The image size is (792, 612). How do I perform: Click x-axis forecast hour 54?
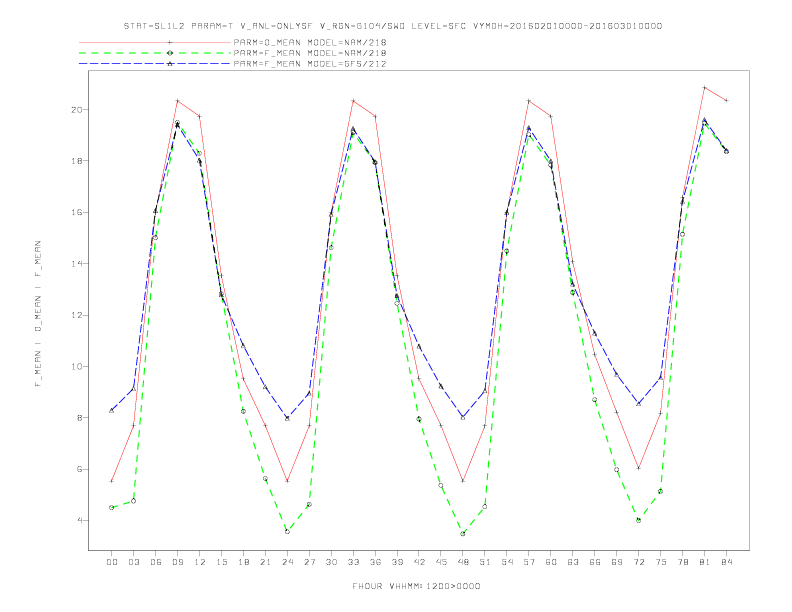[x=507, y=562]
